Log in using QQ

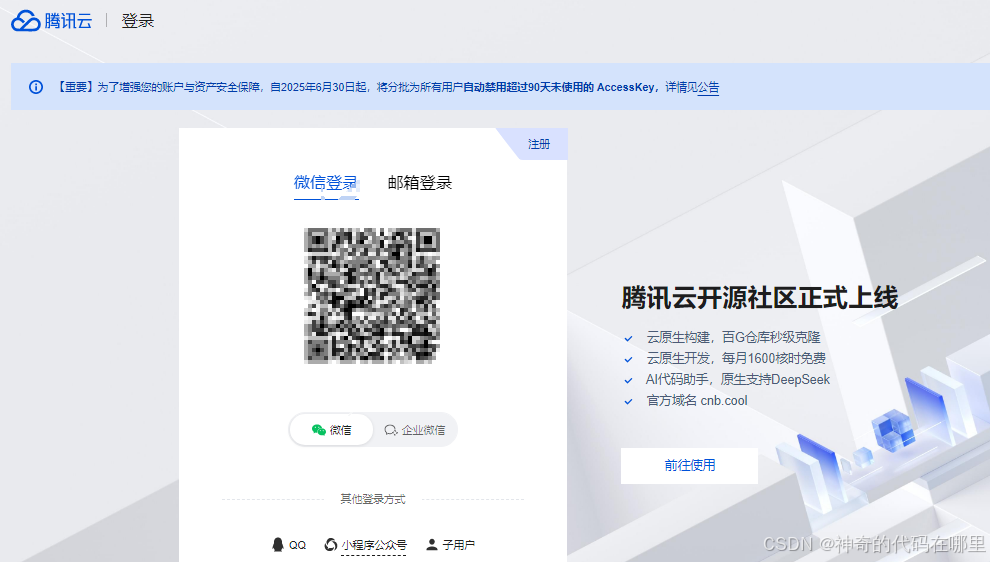click(289, 544)
